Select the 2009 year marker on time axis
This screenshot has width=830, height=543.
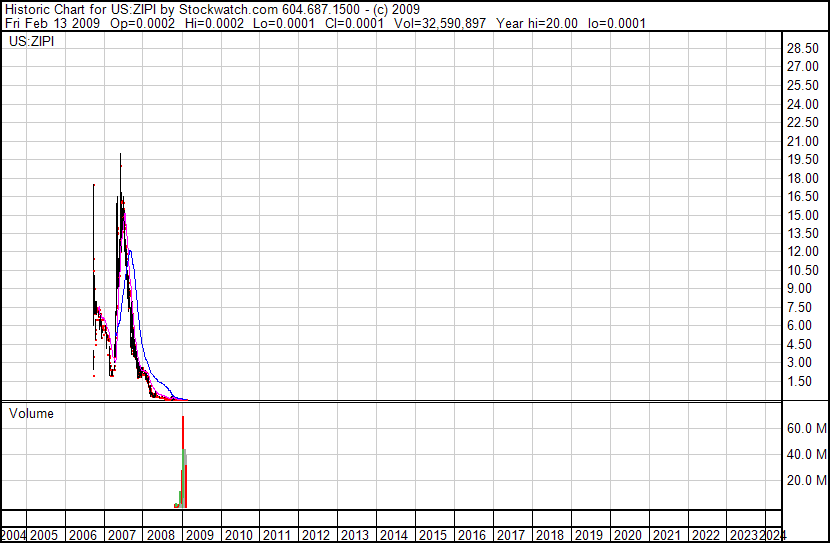click(200, 535)
